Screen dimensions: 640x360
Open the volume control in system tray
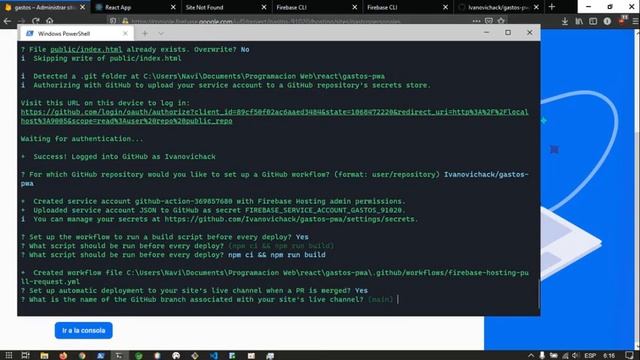click(576, 356)
